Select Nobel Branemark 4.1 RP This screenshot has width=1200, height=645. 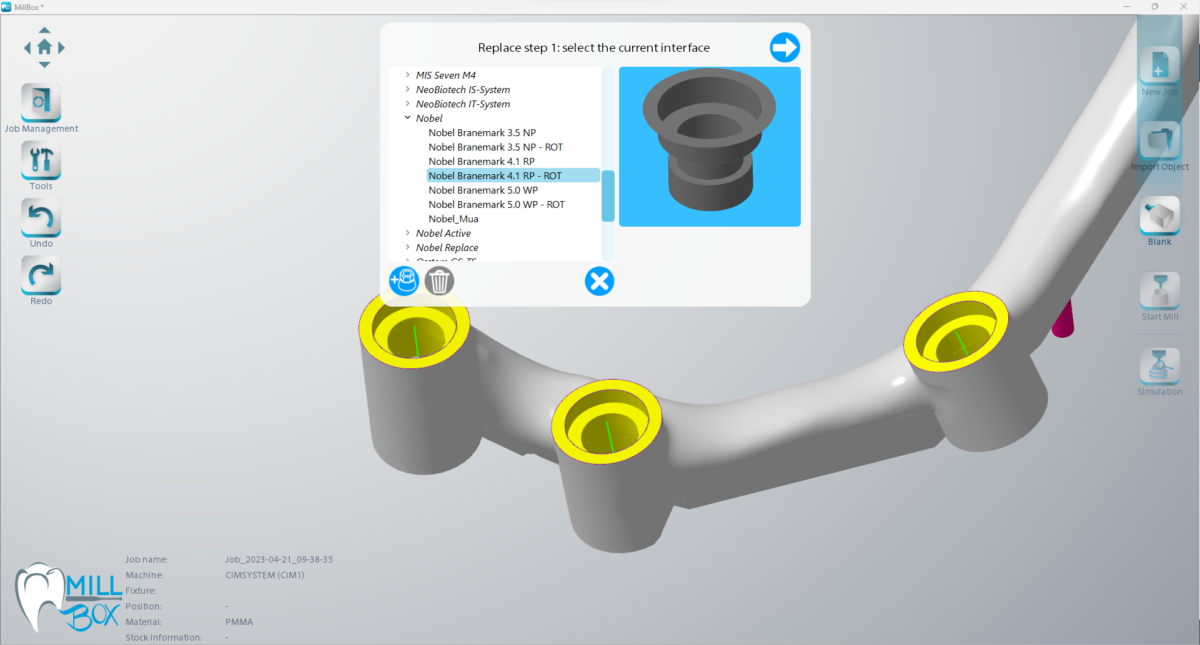tap(481, 161)
